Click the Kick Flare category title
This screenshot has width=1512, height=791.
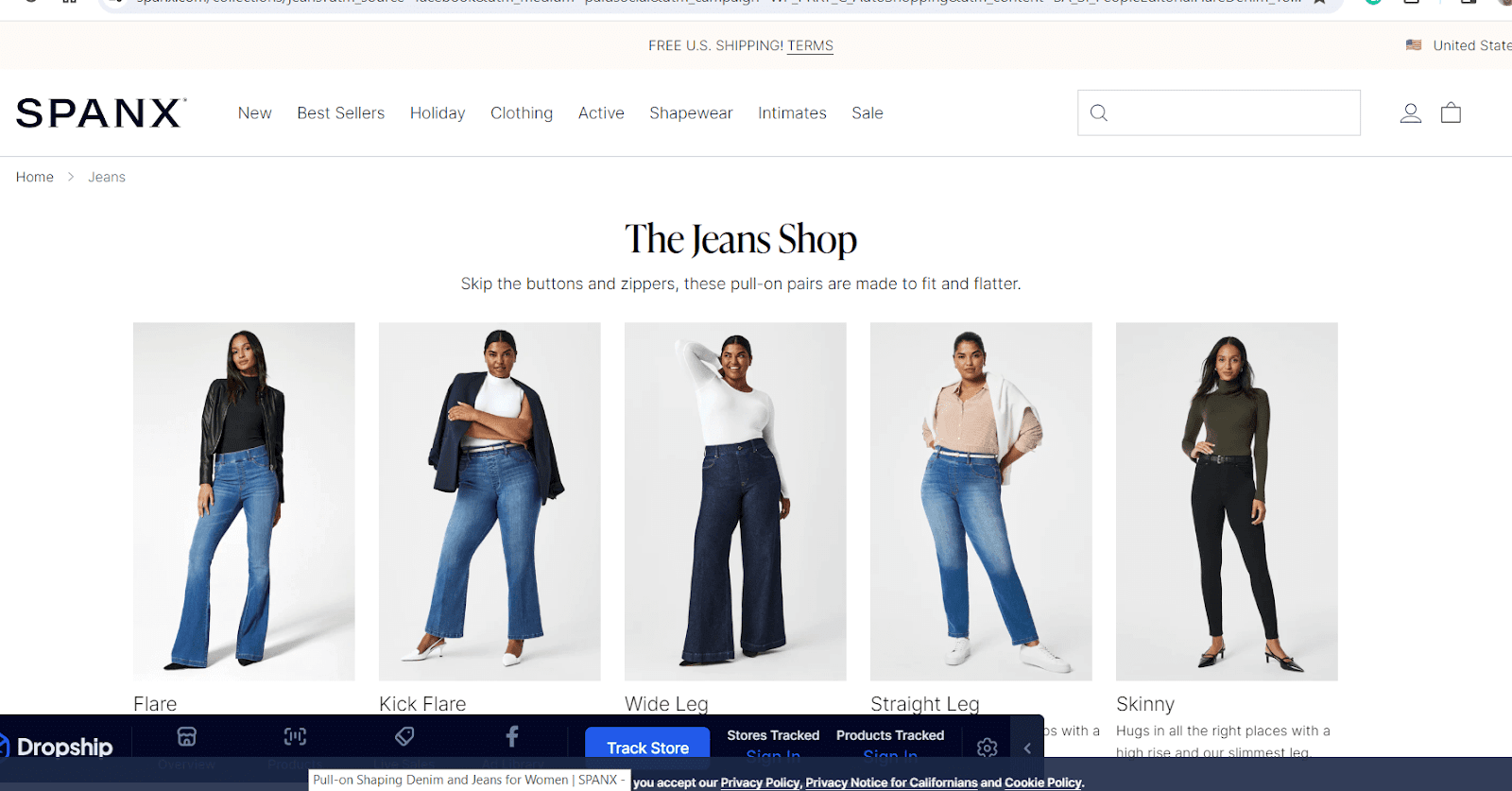pos(422,704)
